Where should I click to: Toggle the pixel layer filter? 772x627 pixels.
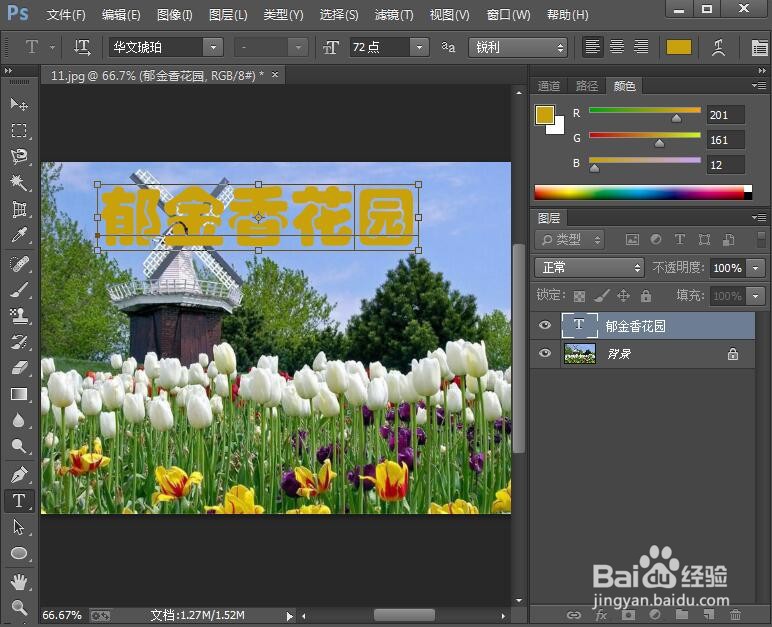(x=632, y=240)
